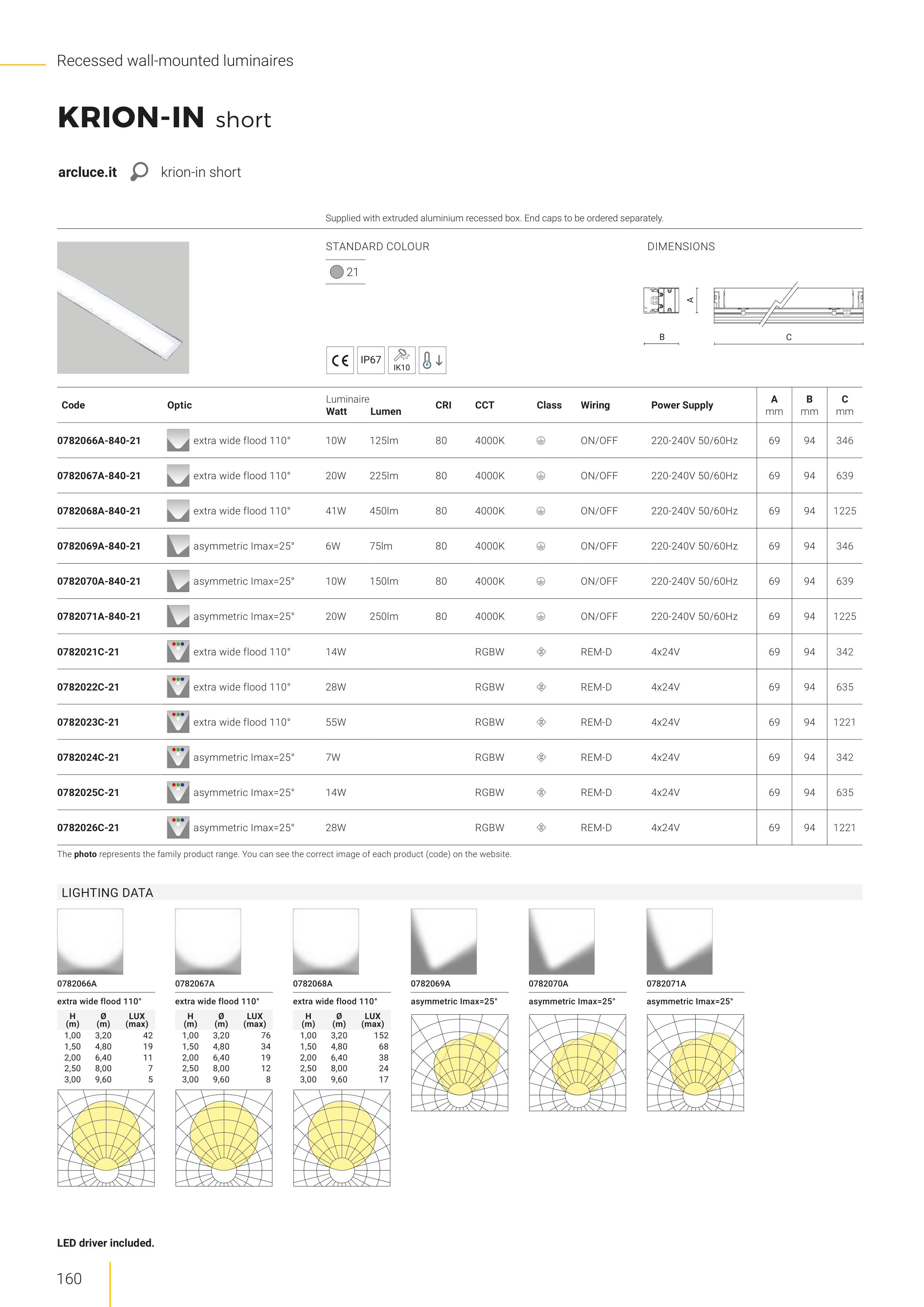Click the IP67 protection rating icon
This screenshot has width=924, height=1307.
tap(371, 360)
